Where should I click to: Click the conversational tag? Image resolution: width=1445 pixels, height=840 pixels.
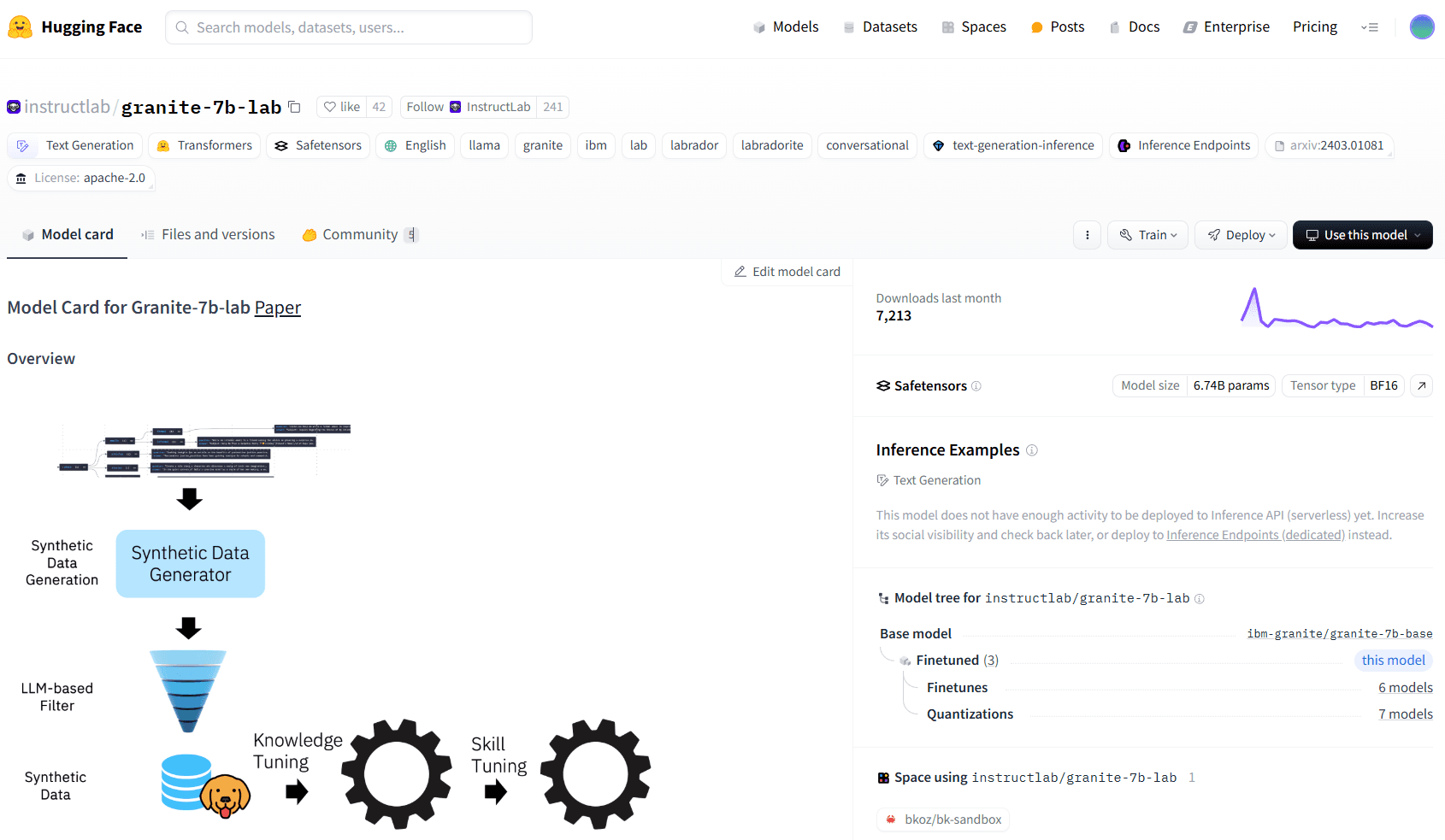pyautogui.click(x=868, y=145)
